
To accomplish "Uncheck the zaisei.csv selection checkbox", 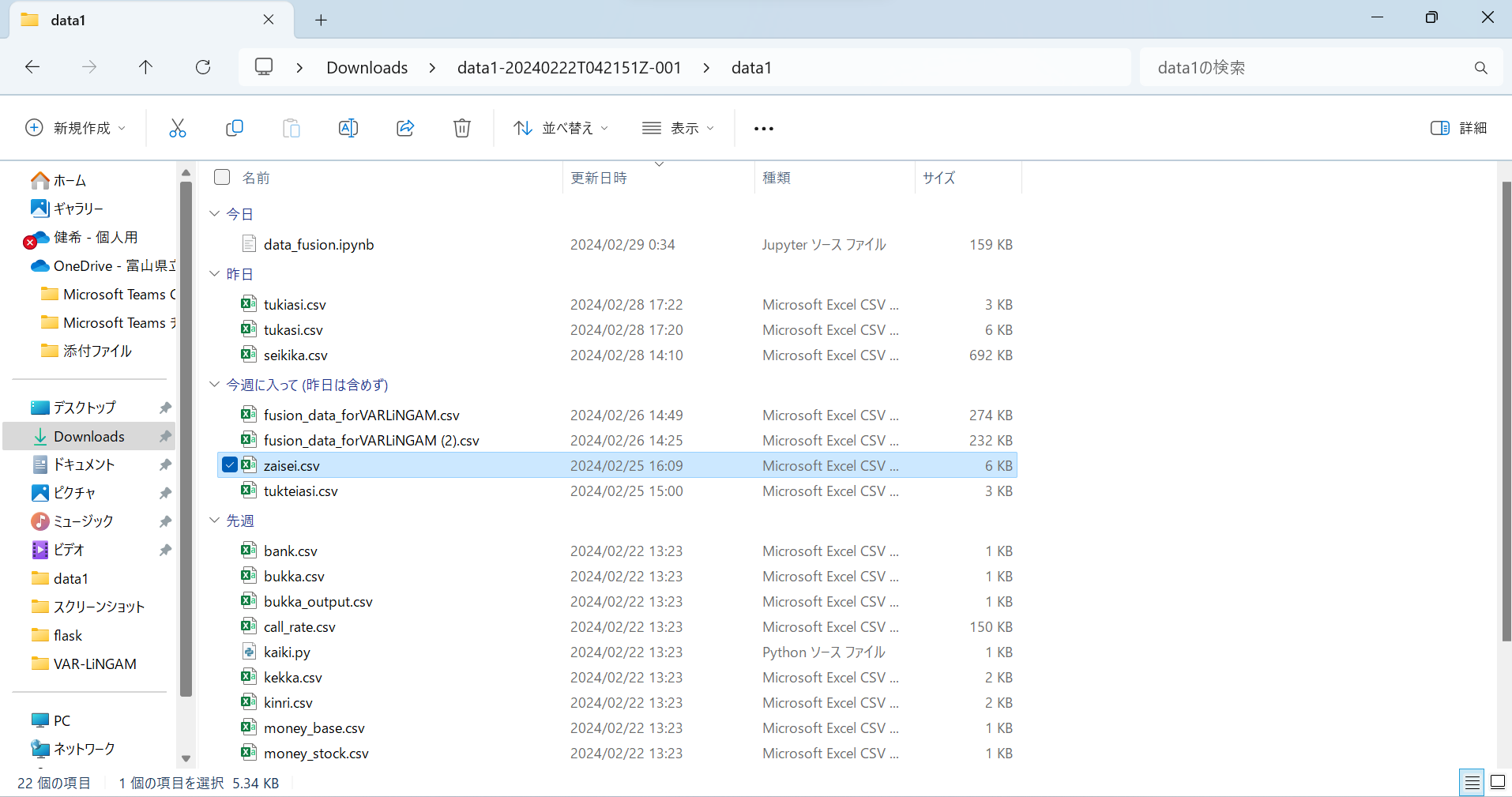I will click(229, 465).
